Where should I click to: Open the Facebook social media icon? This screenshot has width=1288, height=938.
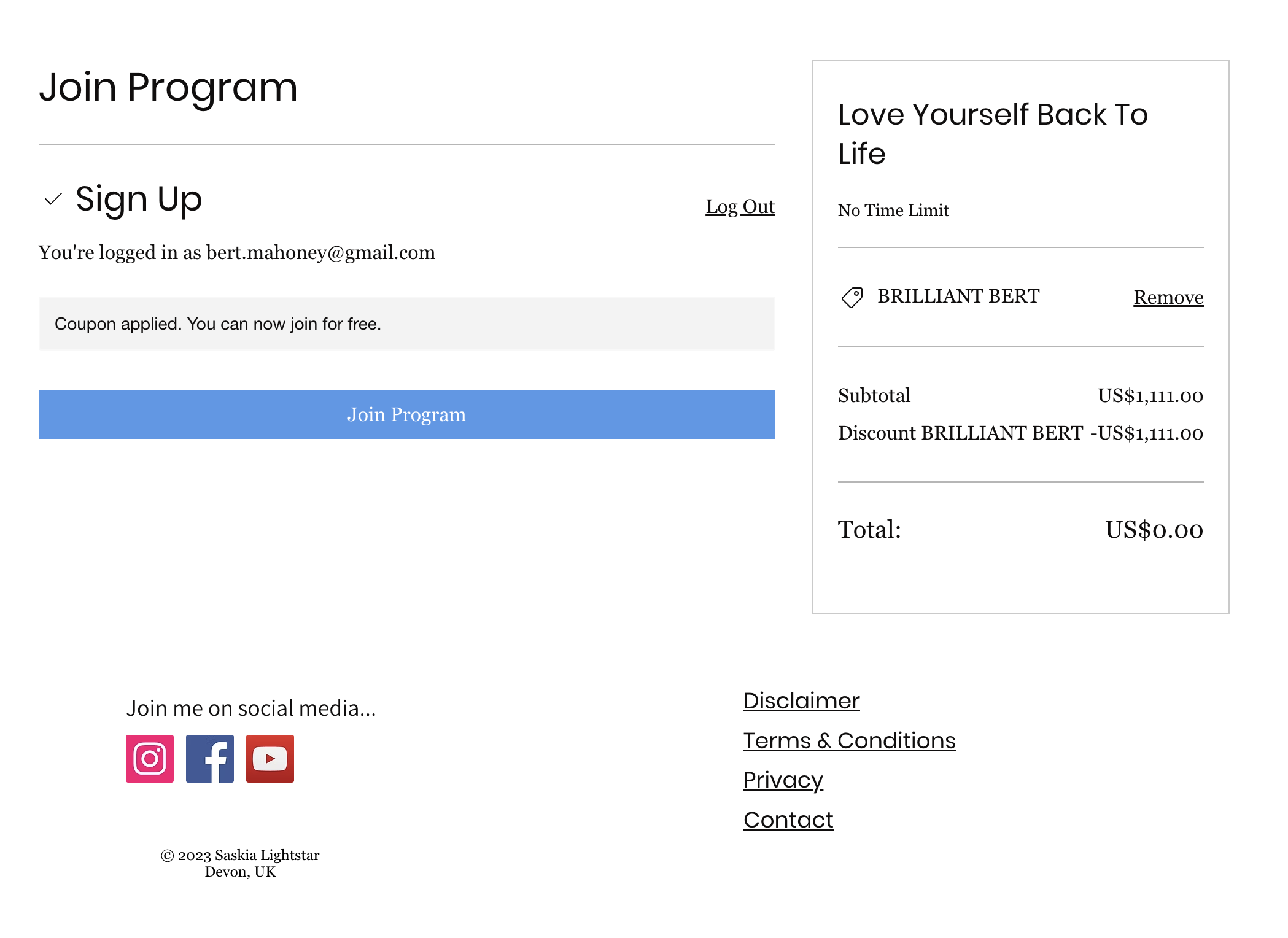pyautogui.click(x=210, y=758)
